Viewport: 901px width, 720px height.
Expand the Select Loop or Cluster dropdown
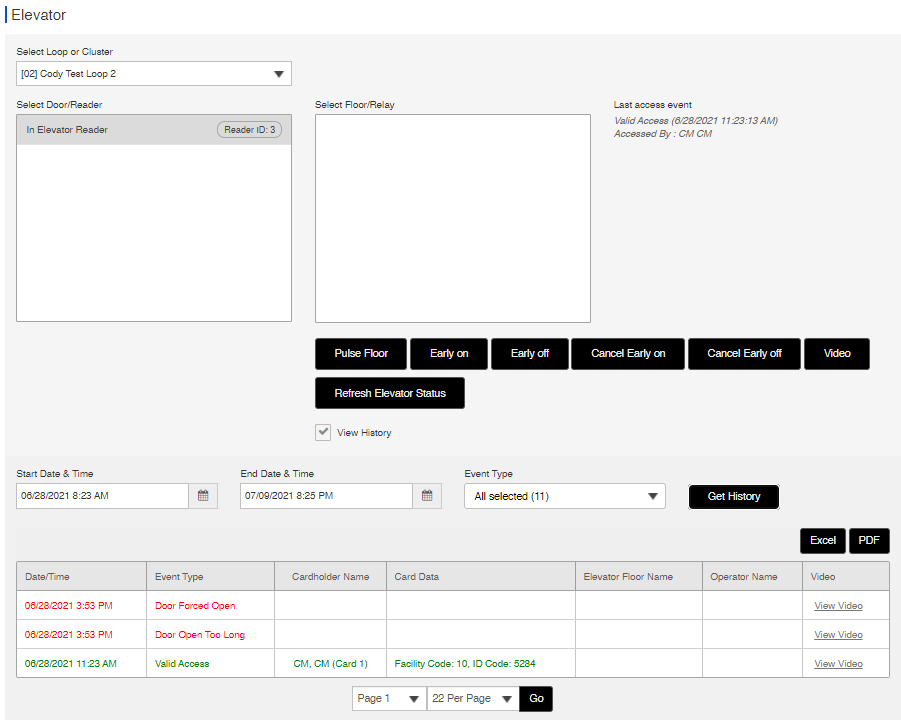153,74
